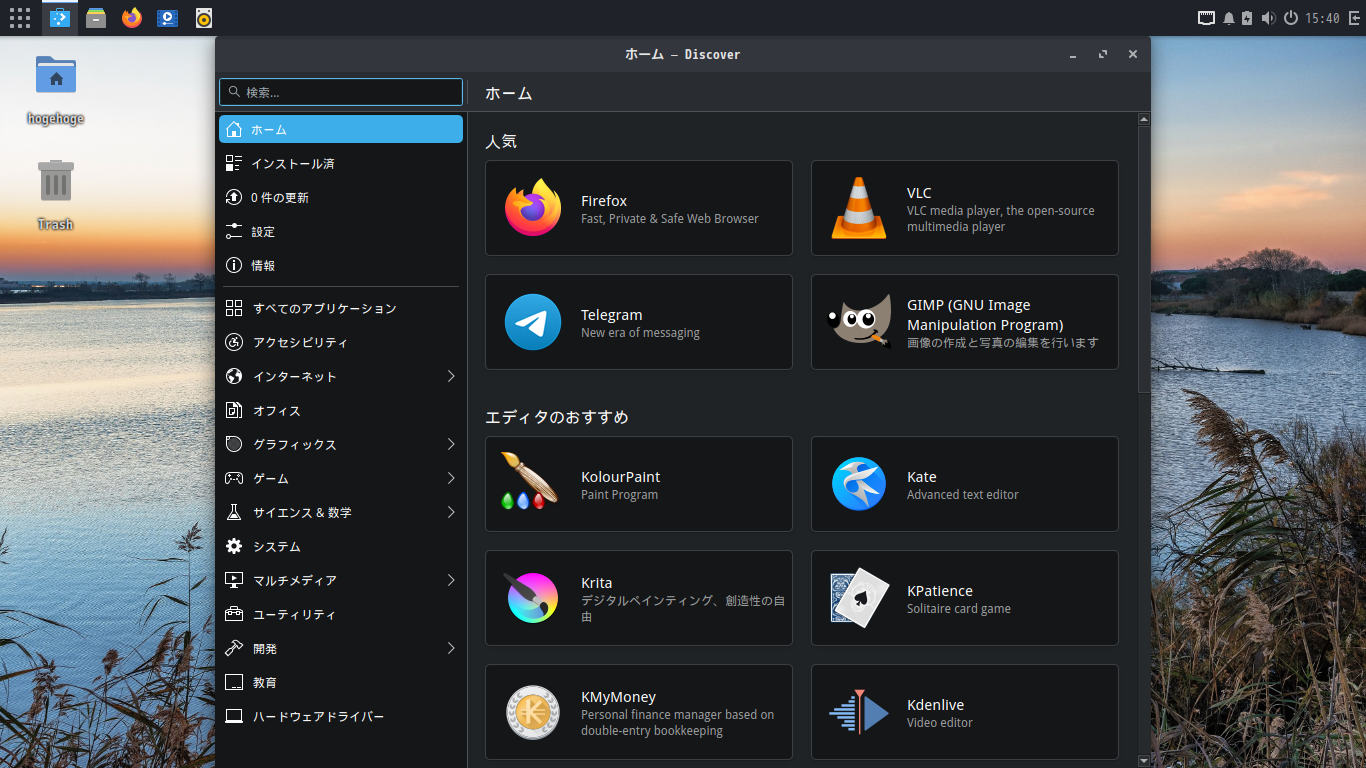Viewport: 1366px width, 768px height.
Task: Open the KolourPaint paintbrush icon
Action: tap(530, 482)
